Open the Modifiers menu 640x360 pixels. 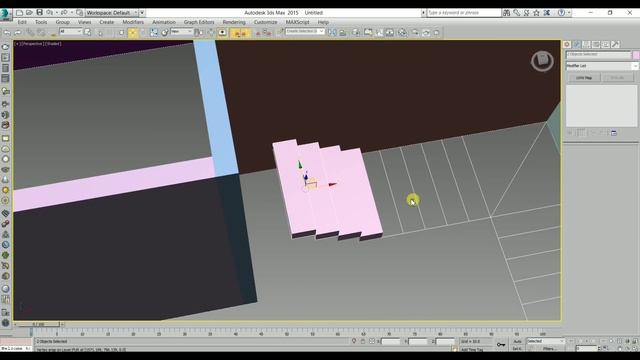(x=133, y=22)
